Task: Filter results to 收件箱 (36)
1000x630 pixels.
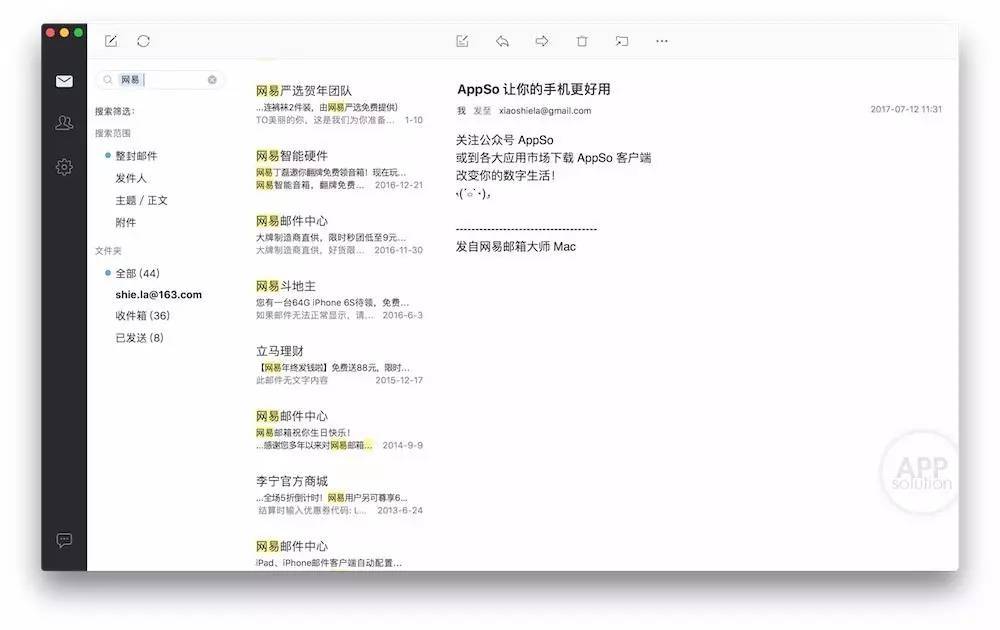Action: (x=142, y=316)
